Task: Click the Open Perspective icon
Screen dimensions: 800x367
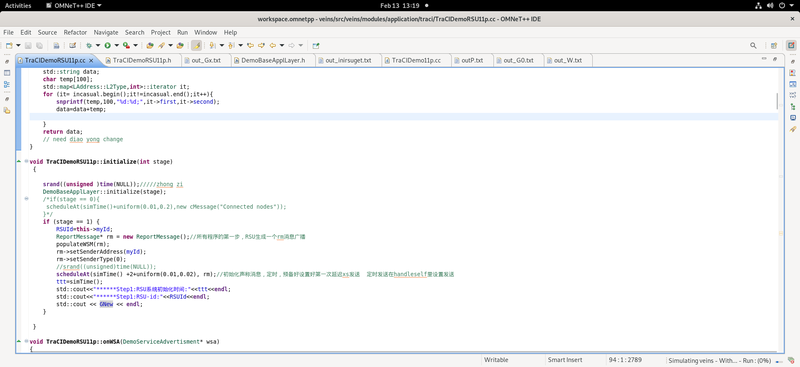Action: click(774, 45)
